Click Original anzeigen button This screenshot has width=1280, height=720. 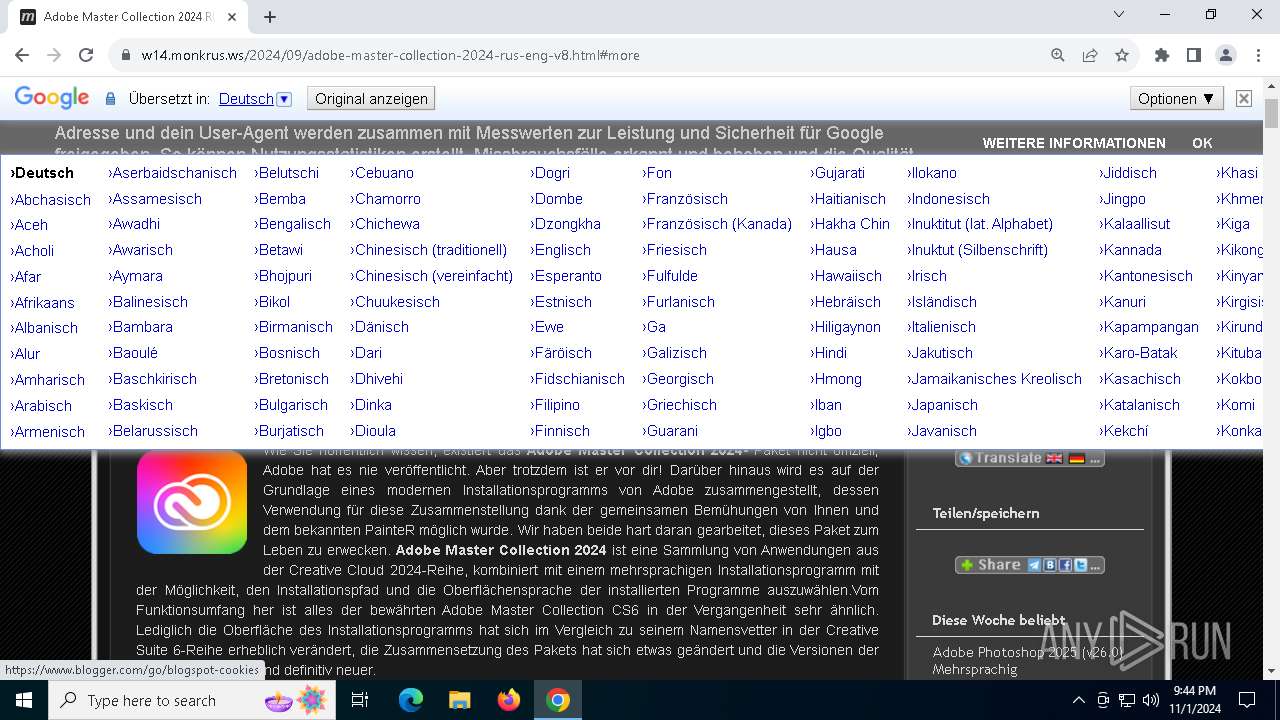pos(371,98)
